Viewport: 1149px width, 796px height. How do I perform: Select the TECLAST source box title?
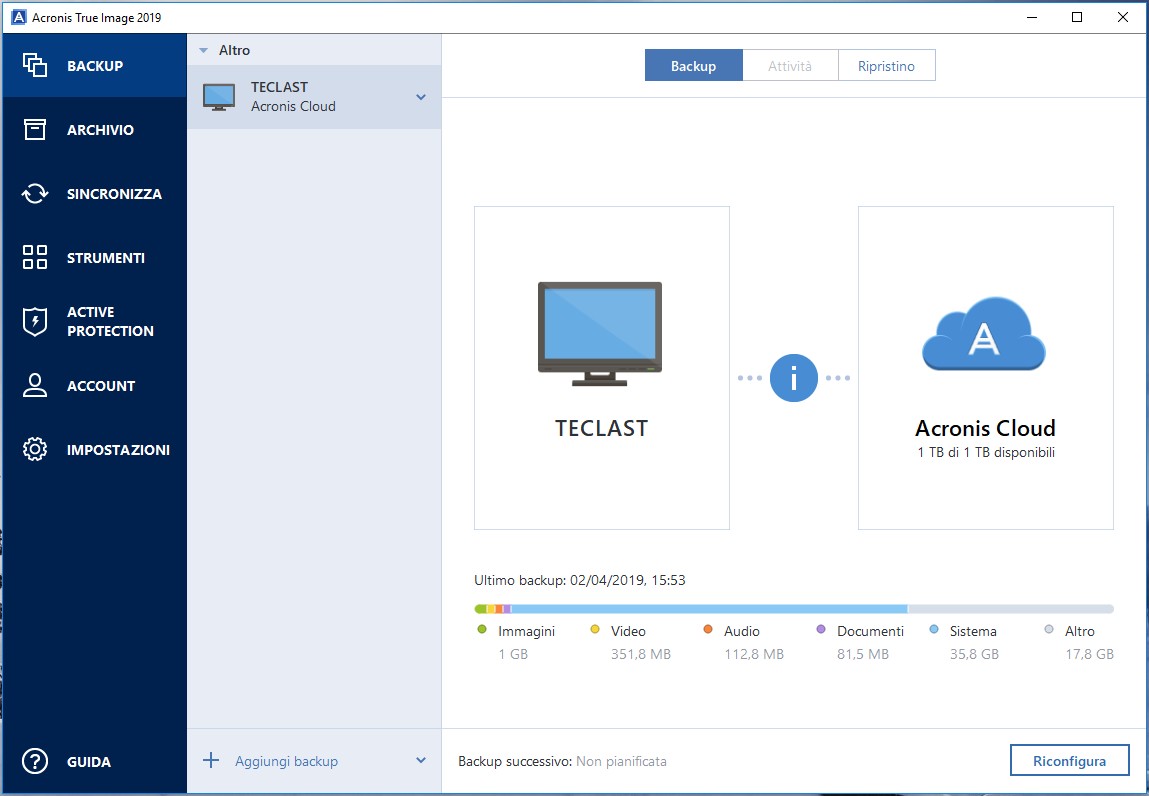(x=602, y=428)
